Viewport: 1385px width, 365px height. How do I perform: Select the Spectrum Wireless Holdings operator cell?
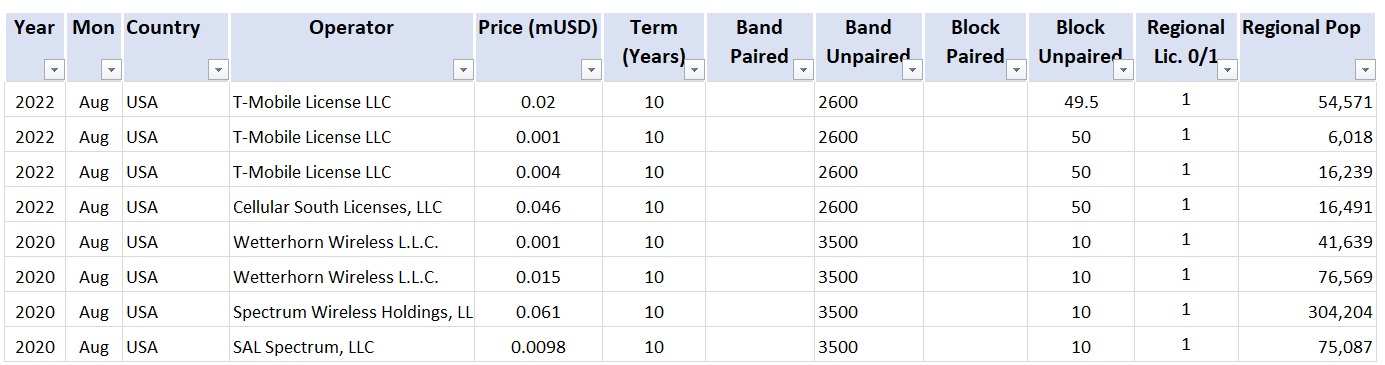coord(352,312)
